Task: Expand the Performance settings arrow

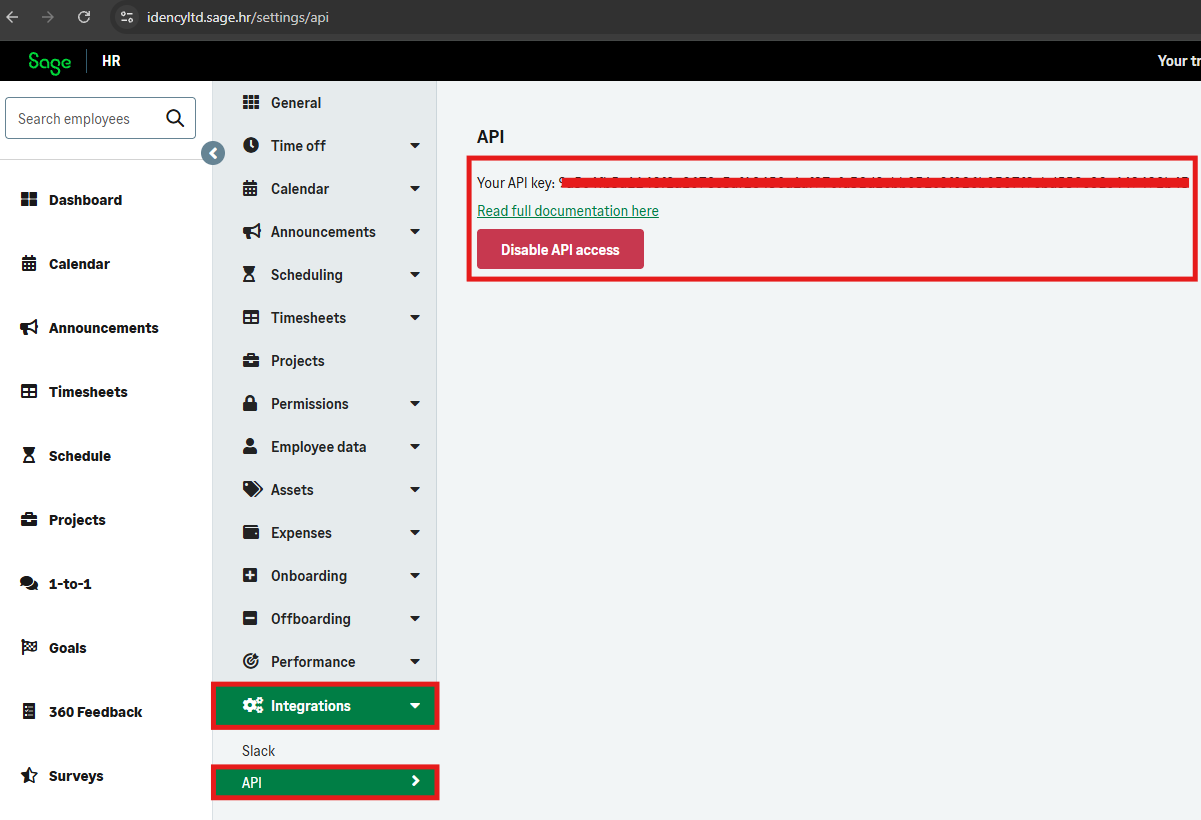Action: click(x=415, y=662)
